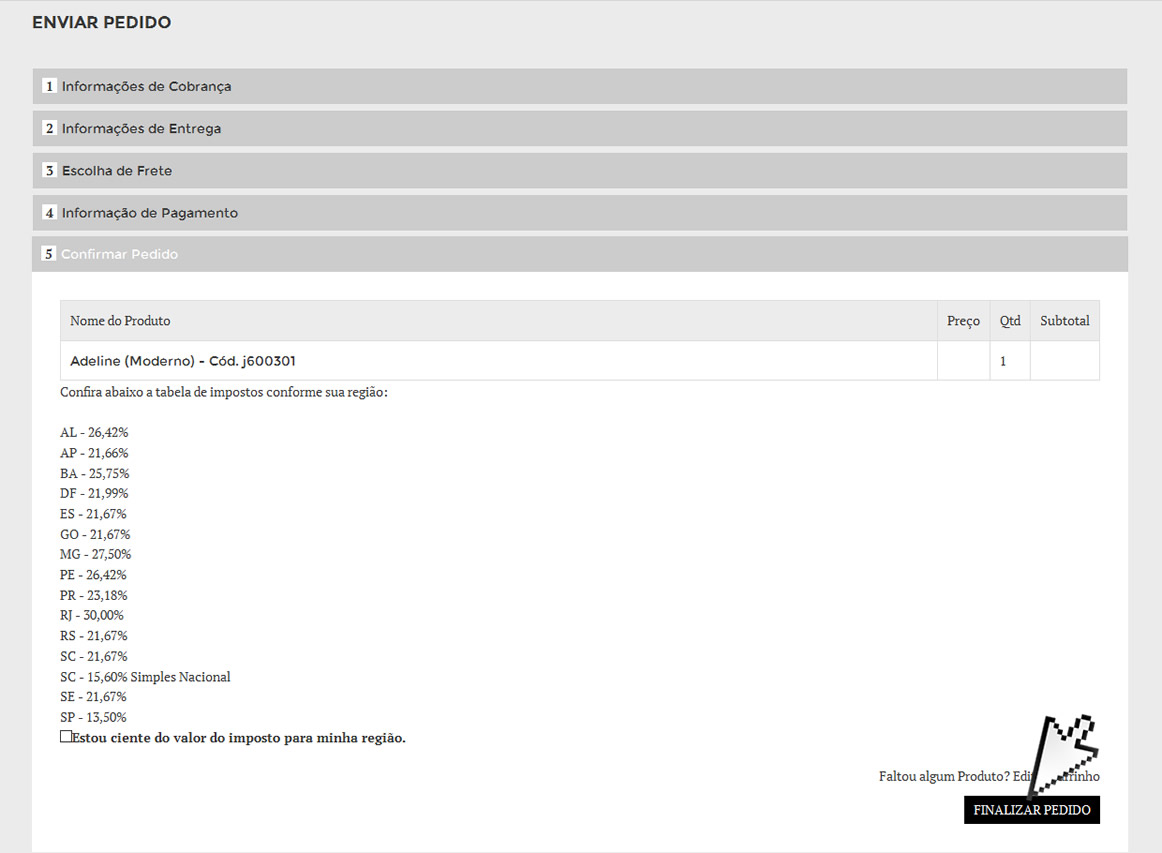Click the step 5 number badge
The image size is (1162, 853).
tap(49, 254)
